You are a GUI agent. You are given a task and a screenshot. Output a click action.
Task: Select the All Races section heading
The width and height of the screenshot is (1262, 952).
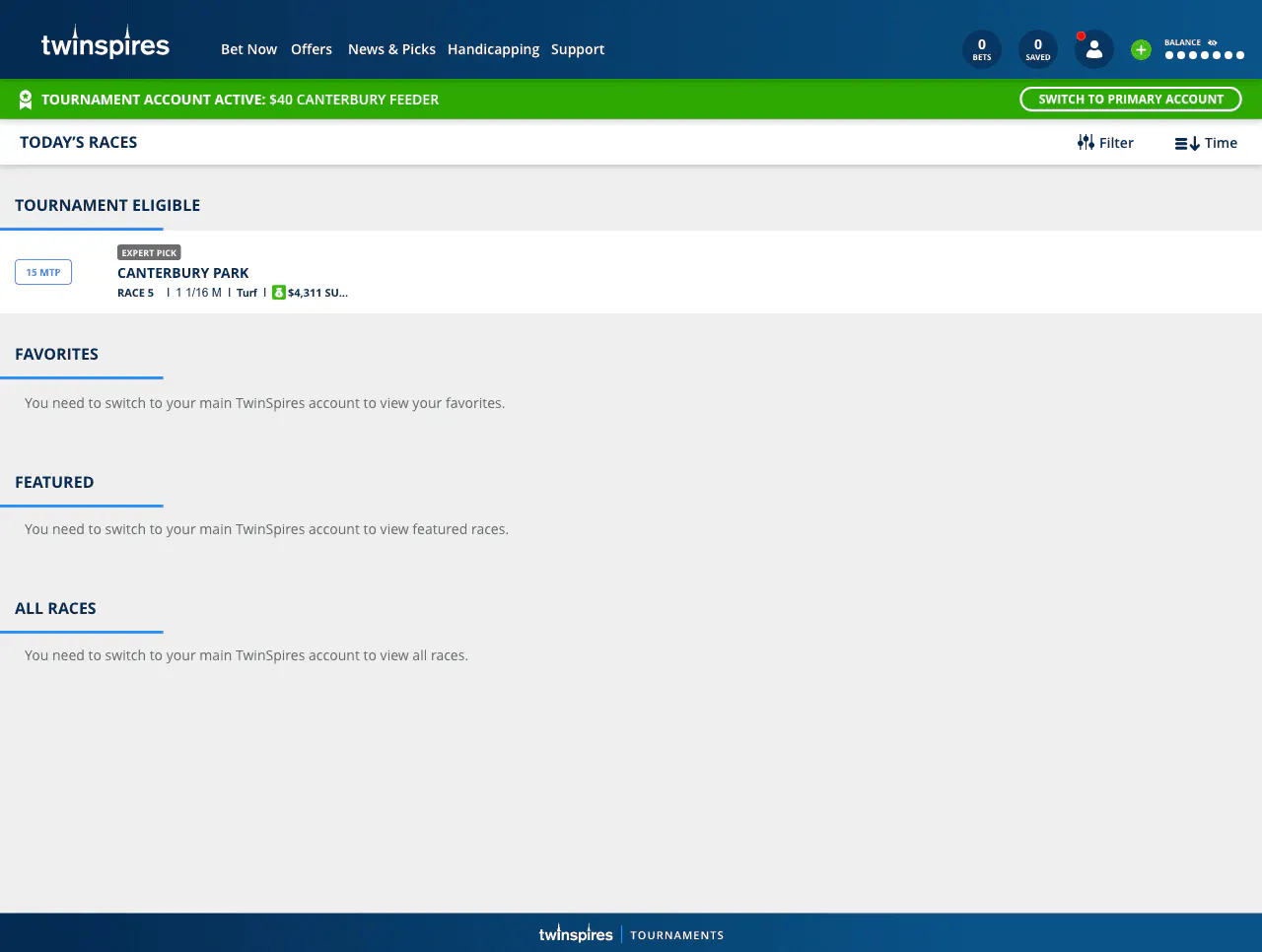click(x=55, y=608)
